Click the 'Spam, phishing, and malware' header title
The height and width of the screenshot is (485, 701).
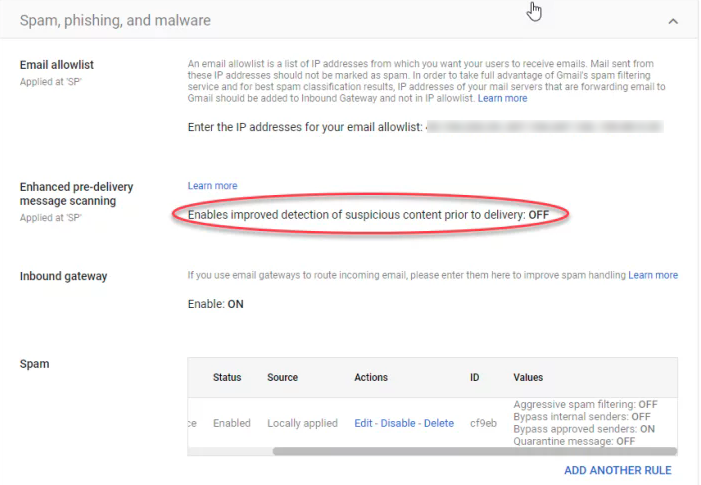coord(116,19)
